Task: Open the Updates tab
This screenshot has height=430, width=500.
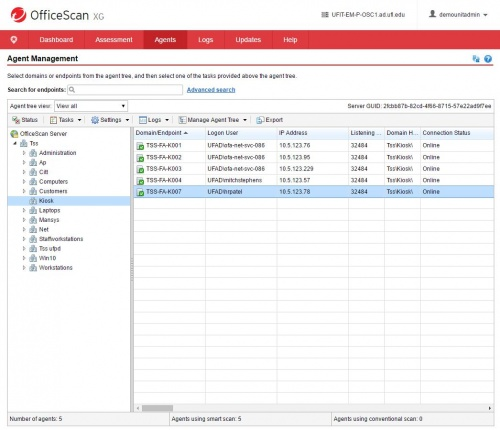Action: 248,40
